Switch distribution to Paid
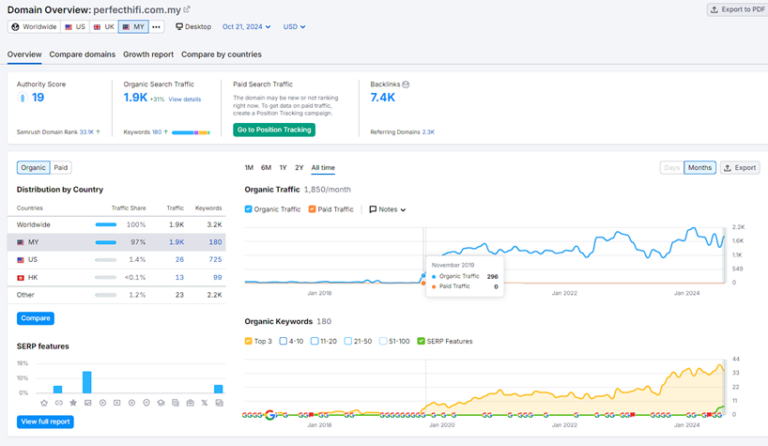The width and height of the screenshot is (768, 446). click(x=61, y=167)
